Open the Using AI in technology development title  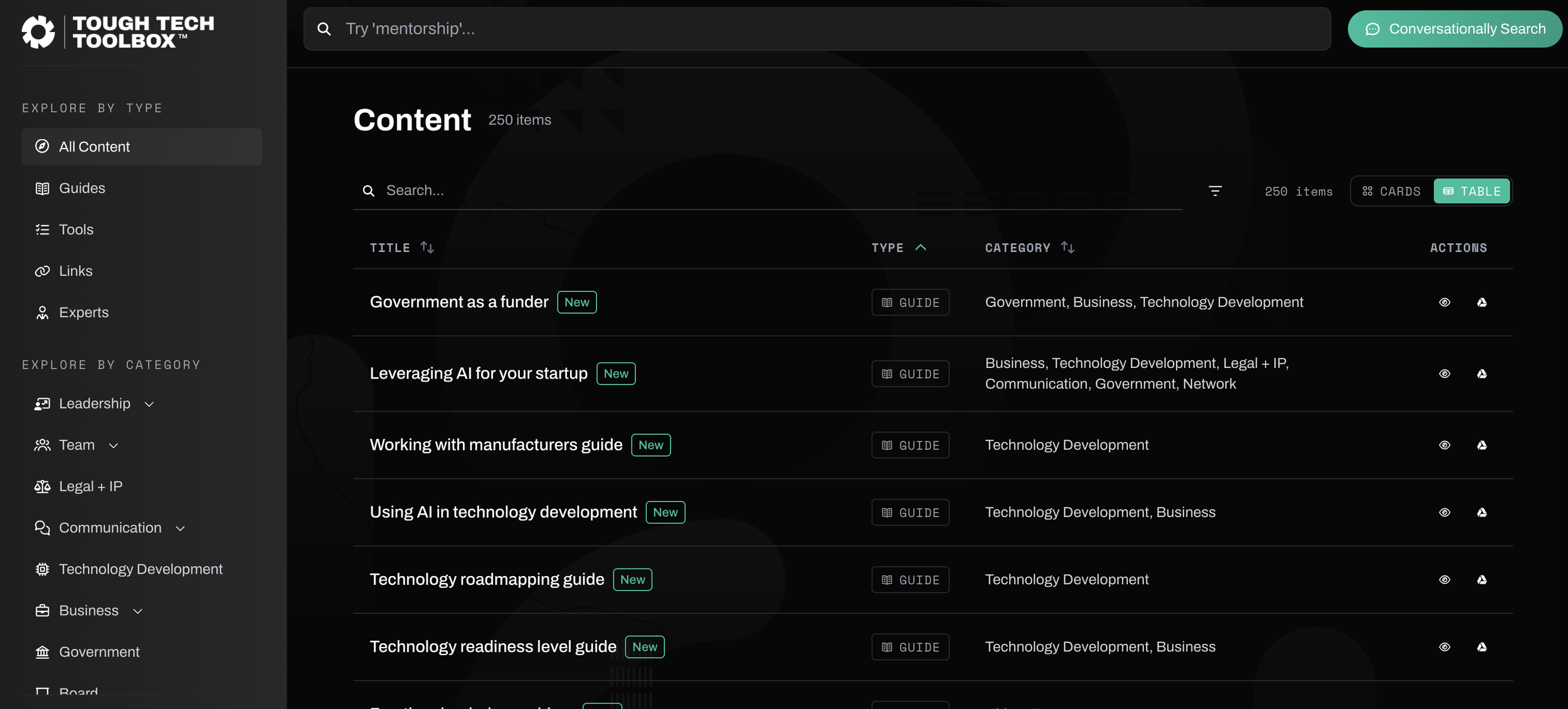503,512
